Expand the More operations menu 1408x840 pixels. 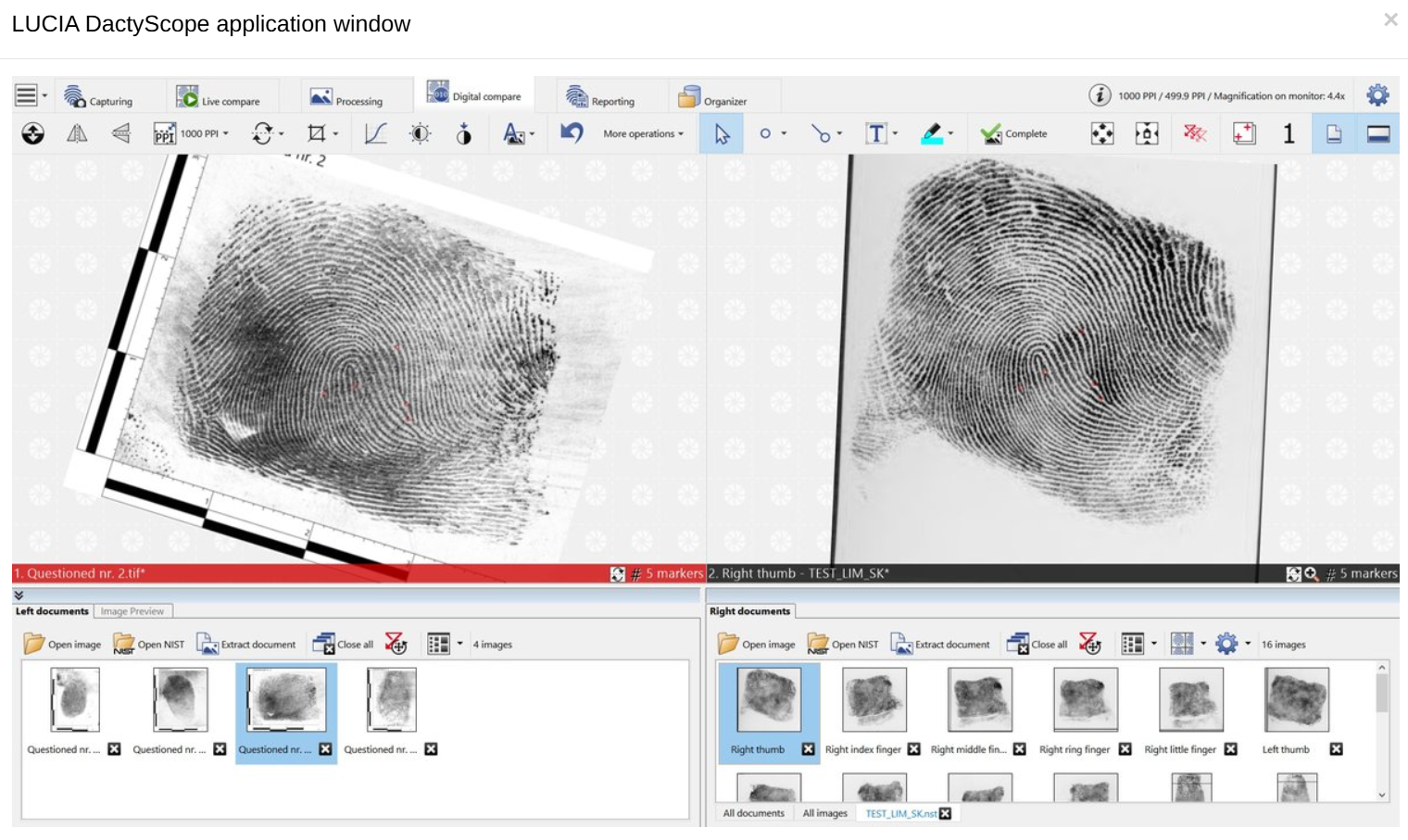[x=644, y=133]
